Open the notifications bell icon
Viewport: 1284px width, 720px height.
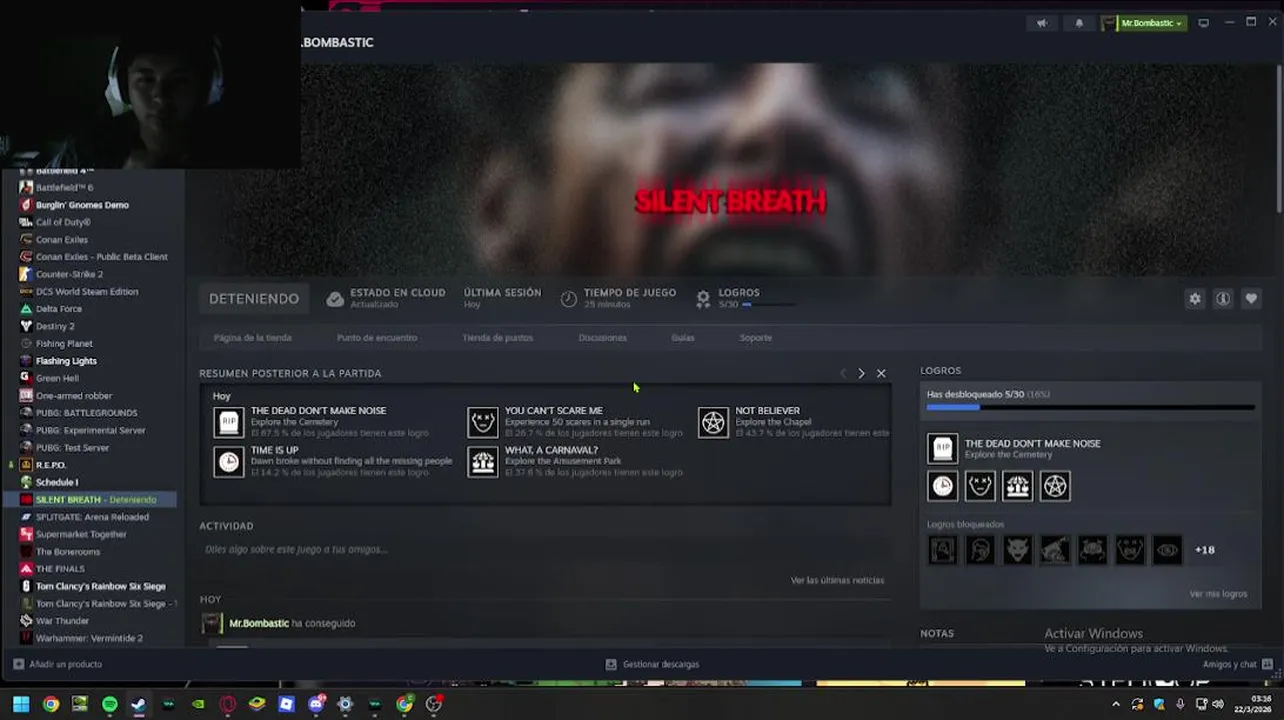(1079, 23)
